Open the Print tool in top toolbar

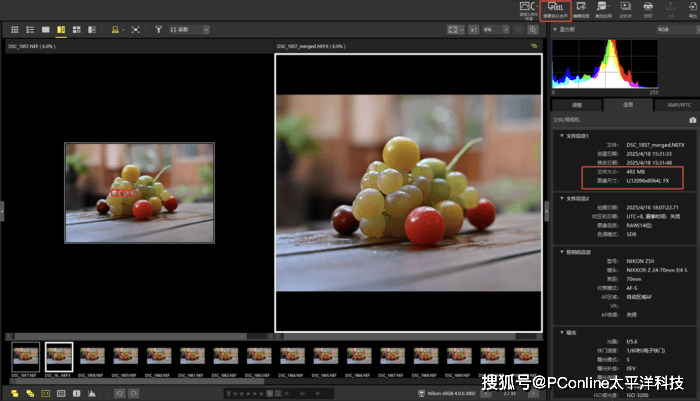pos(648,10)
